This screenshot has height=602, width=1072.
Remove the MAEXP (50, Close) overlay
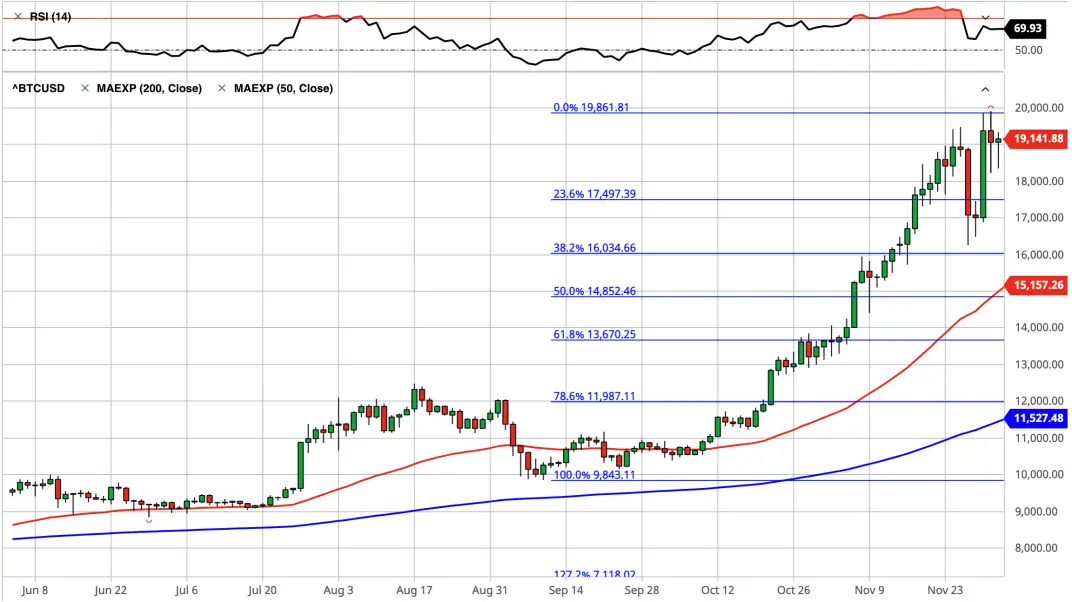(222, 88)
